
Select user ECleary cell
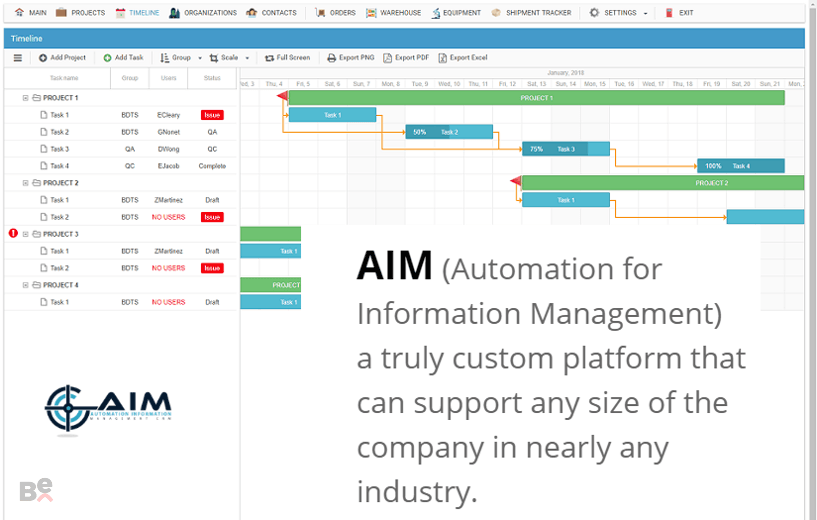168,115
